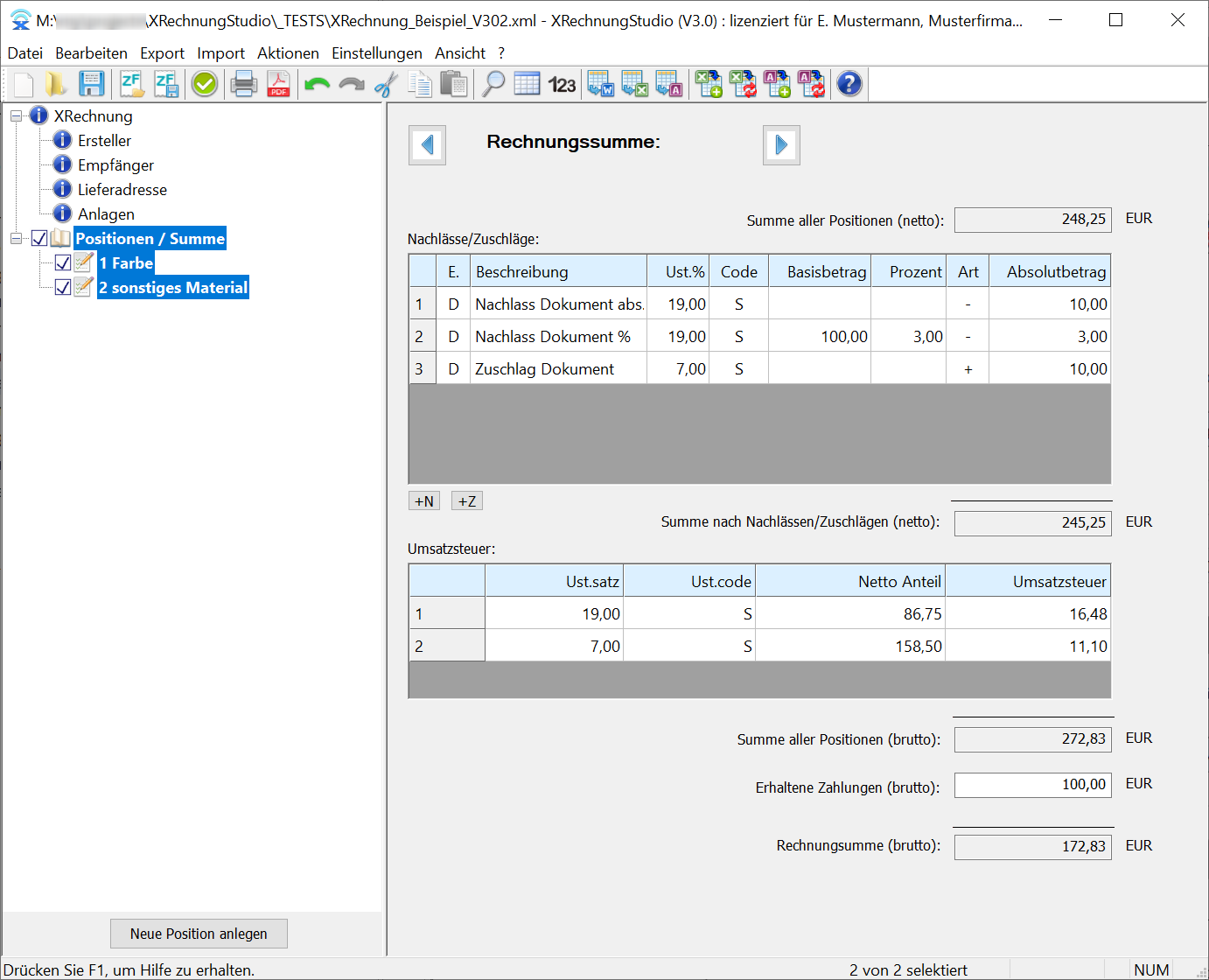Add a Zuschlag with +Z button

467,501
